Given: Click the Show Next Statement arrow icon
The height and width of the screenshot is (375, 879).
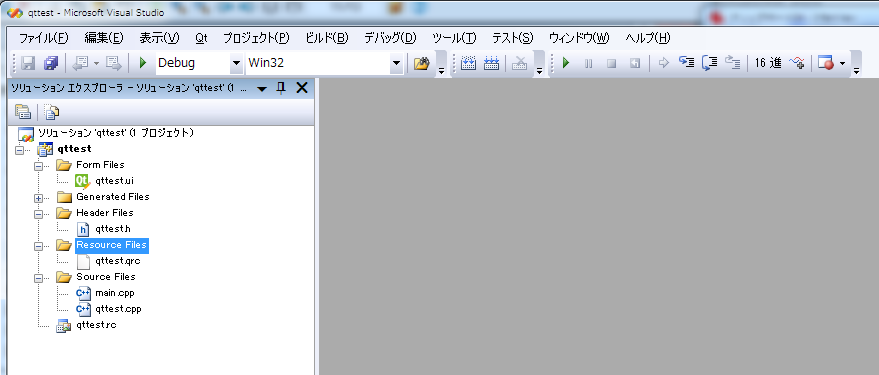Looking at the screenshot, I should [664, 63].
